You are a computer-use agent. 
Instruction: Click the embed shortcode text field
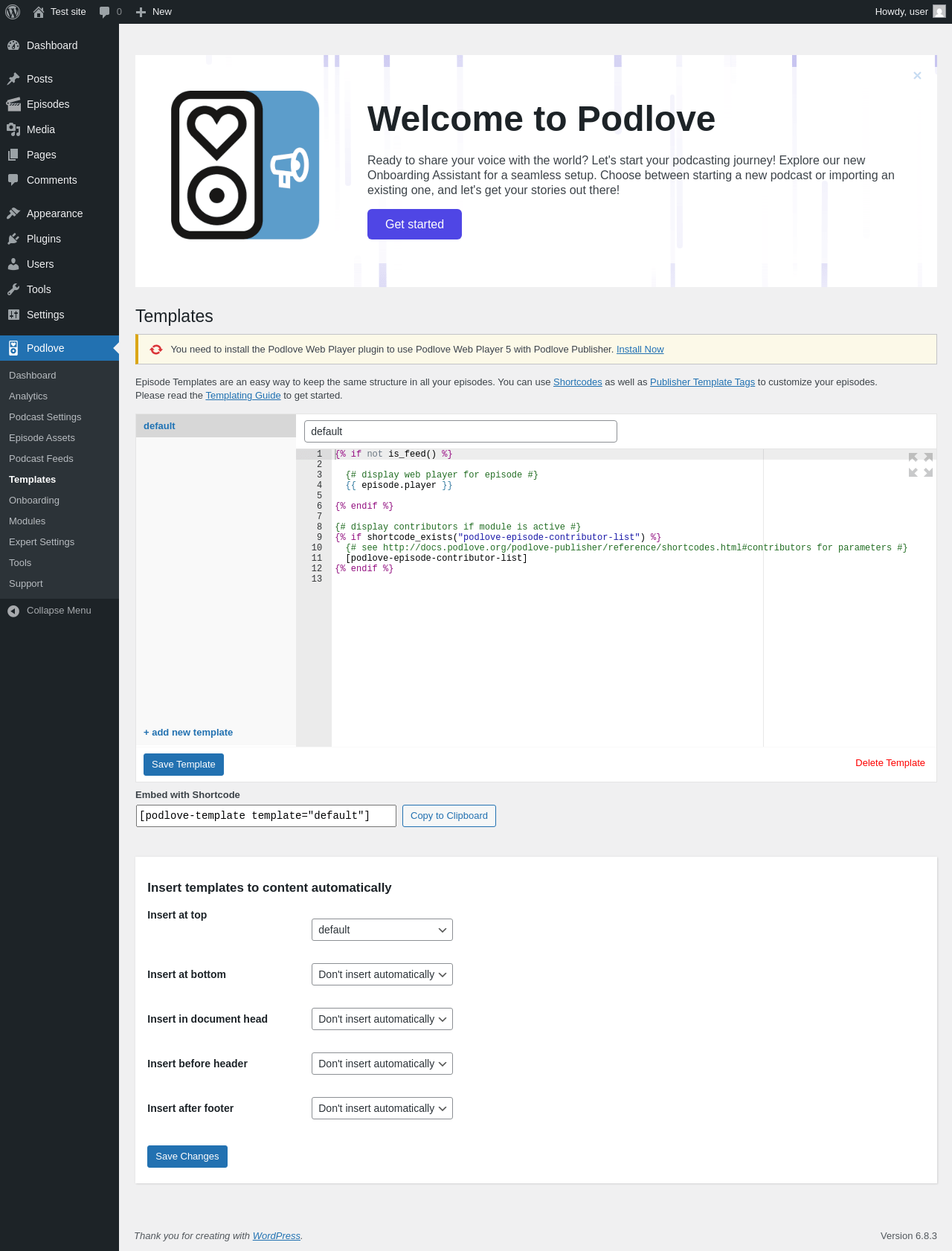[x=266, y=816]
